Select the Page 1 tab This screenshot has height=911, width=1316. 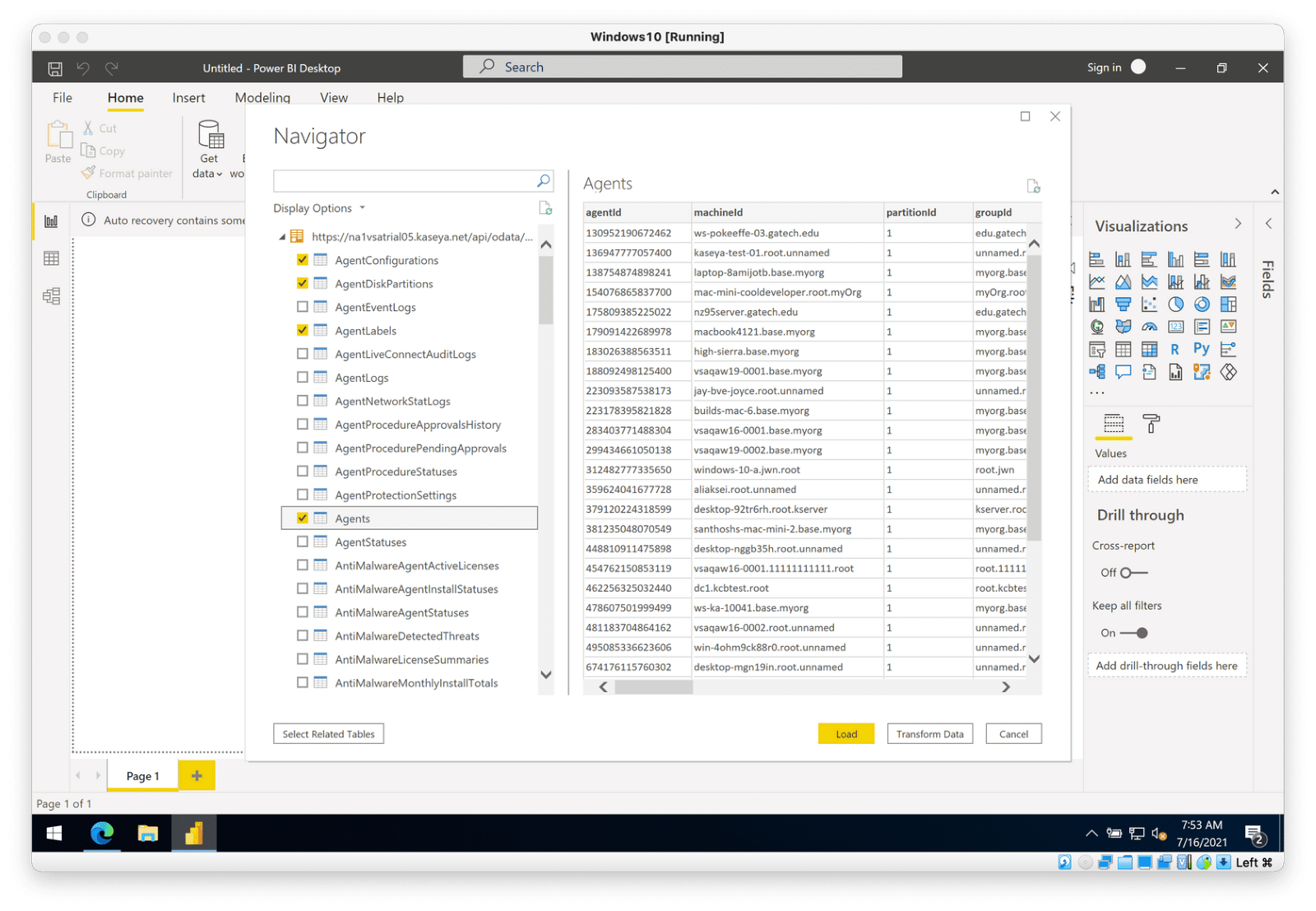(x=142, y=776)
